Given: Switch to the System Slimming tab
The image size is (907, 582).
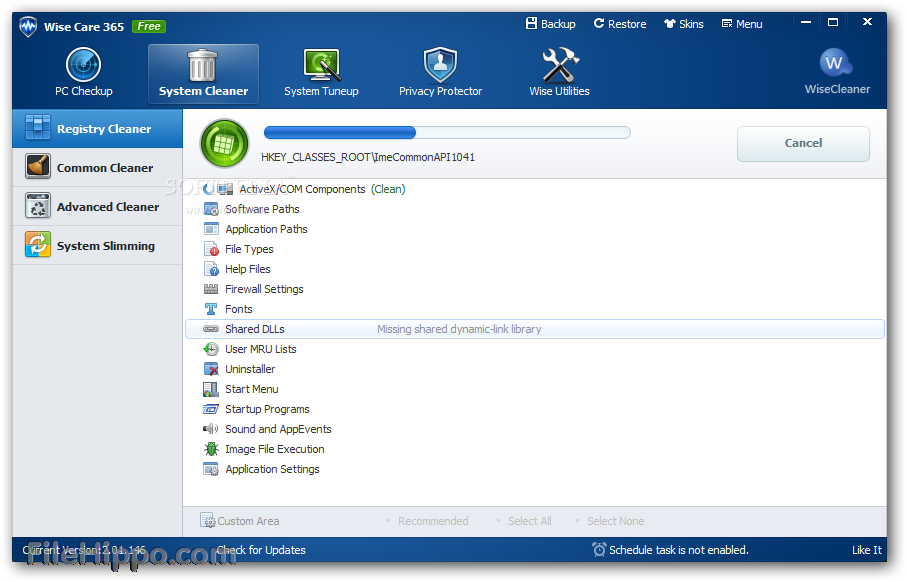Looking at the screenshot, I should (x=97, y=245).
